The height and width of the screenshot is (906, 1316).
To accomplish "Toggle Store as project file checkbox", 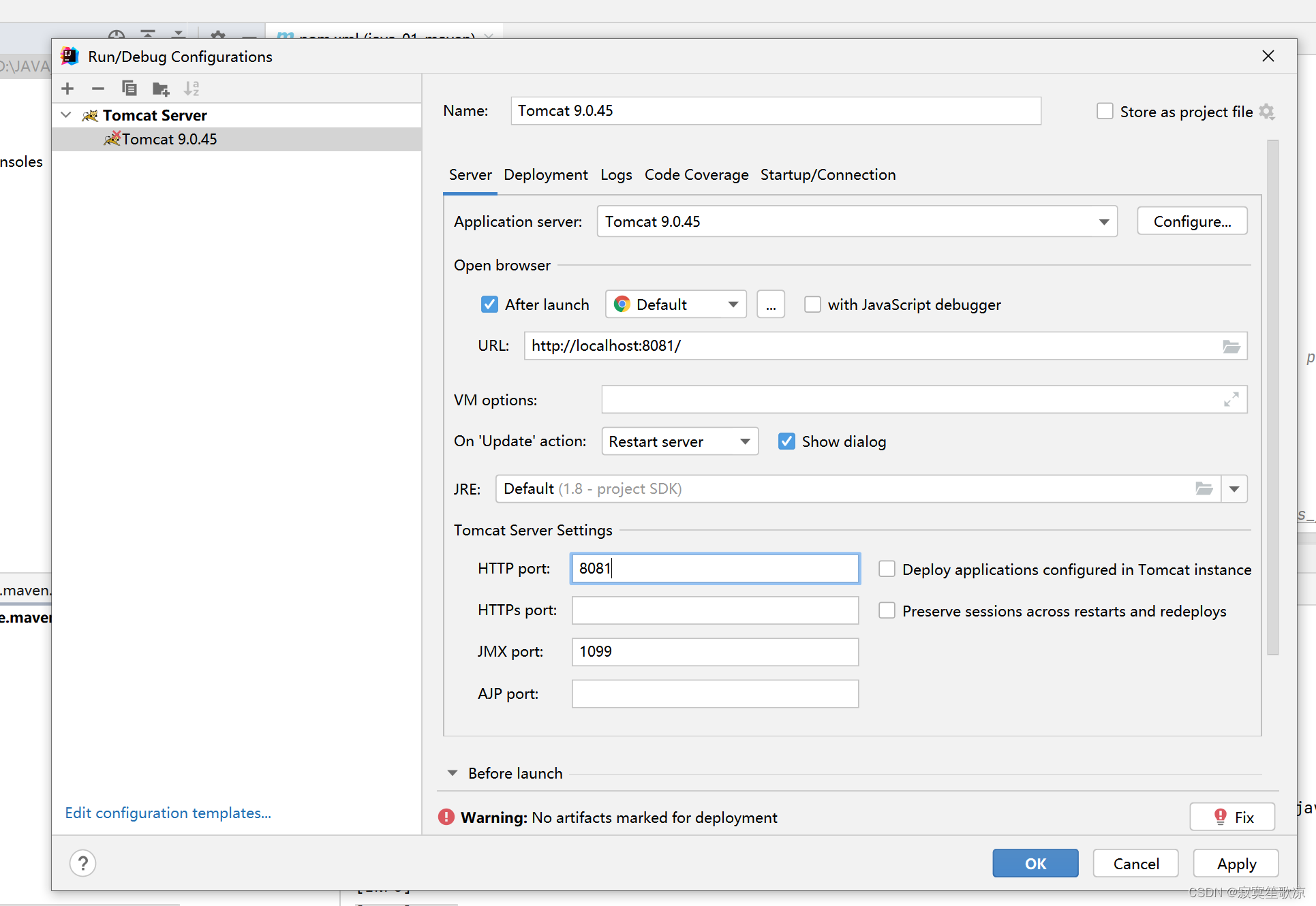I will pyautogui.click(x=1105, y=111).
